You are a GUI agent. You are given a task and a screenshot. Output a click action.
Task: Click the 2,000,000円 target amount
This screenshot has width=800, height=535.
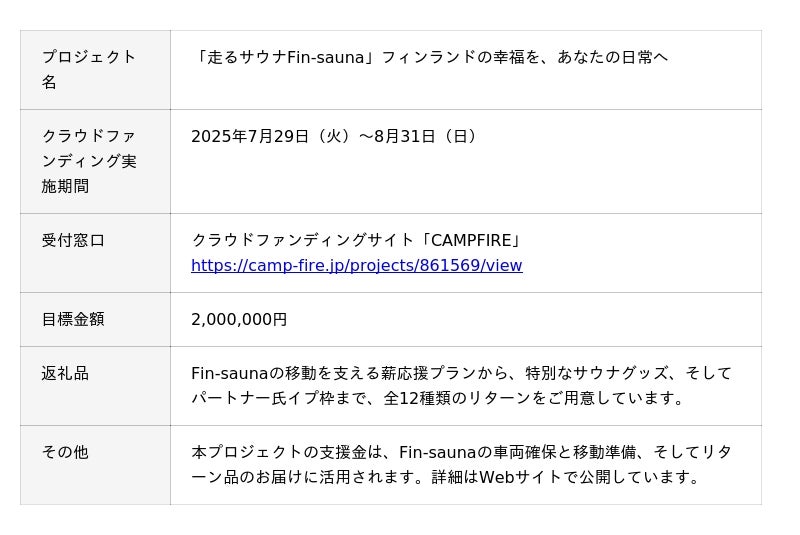click(x=239, y=319)
